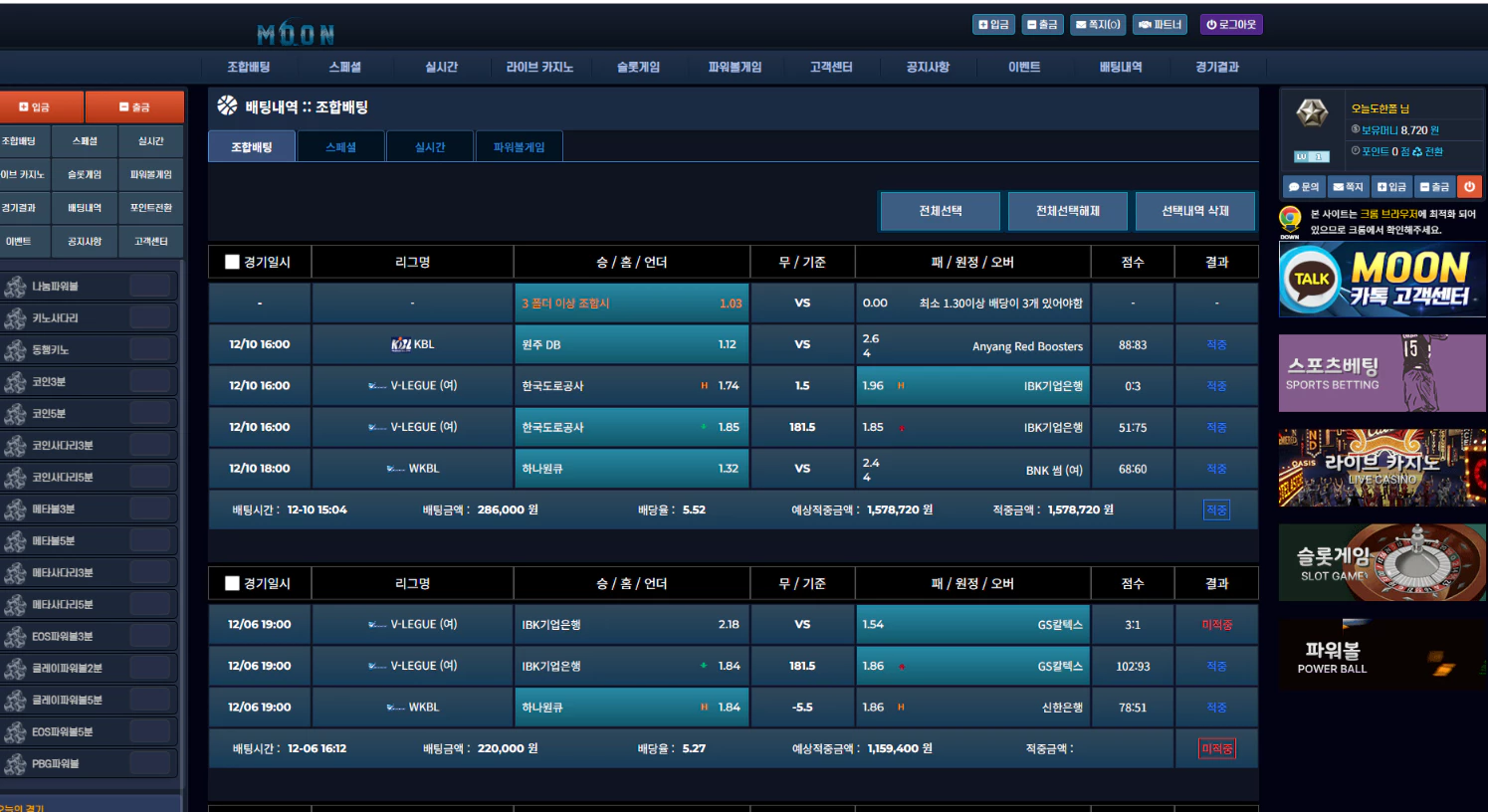Click the 선택내역 삭제 button
The image size is (1488, 812).
(1195, 211)
